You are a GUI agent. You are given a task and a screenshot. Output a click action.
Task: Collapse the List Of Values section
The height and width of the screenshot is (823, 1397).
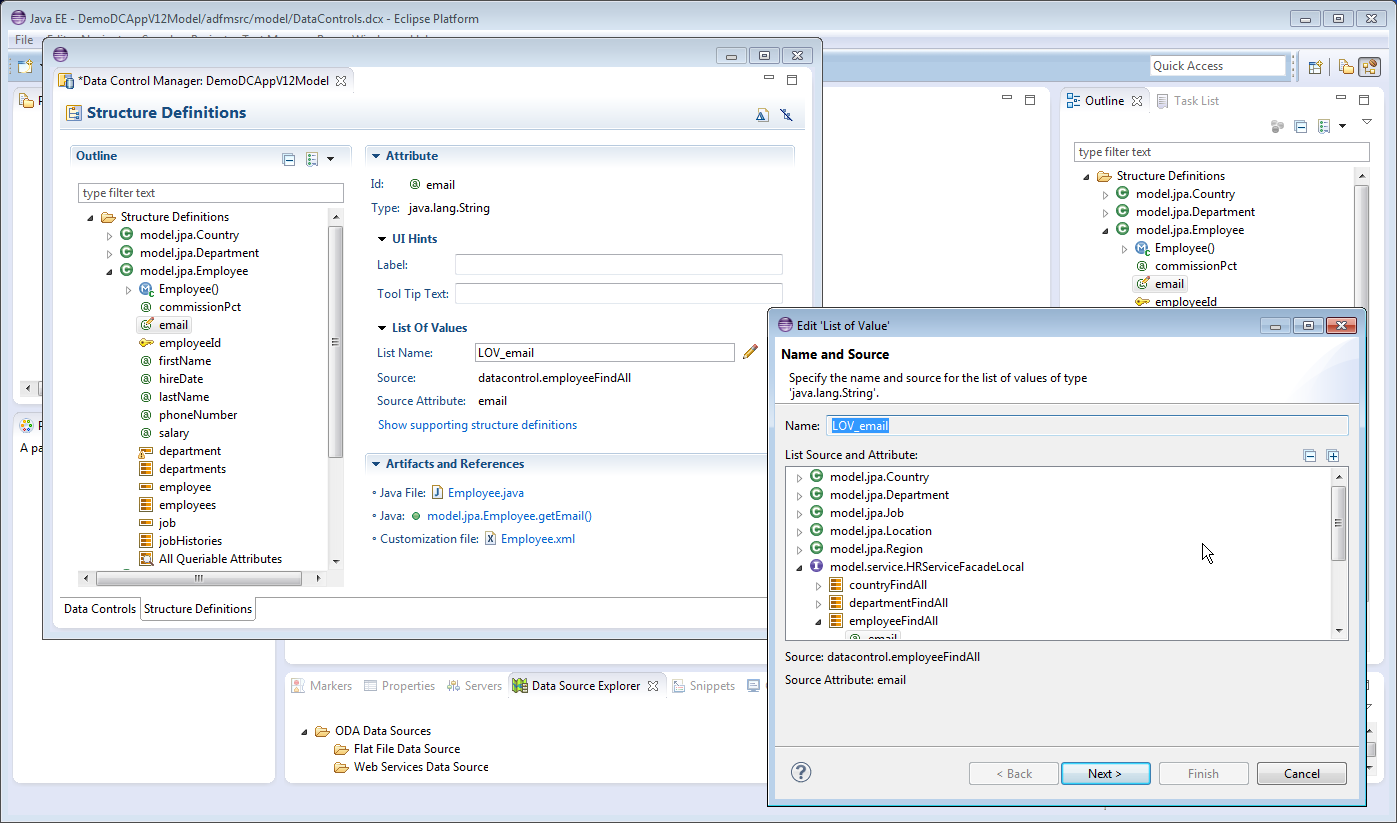[383, 328]
